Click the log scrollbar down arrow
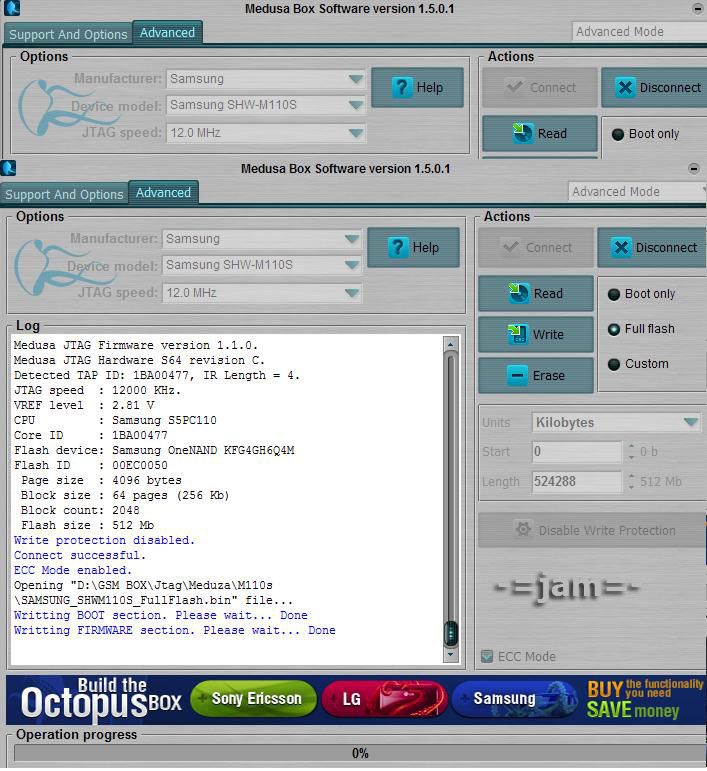Screen dimensions: 707x771 (x=450, y=655)
